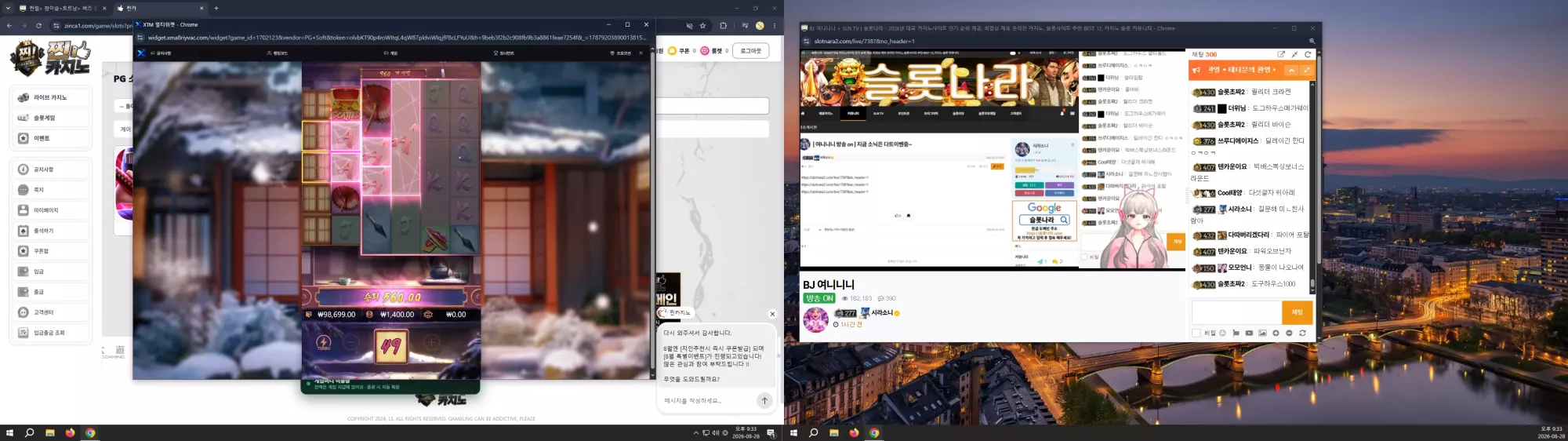Image resolution: width=1568 pixels, height=441 pixels.
Task: Click the zoom icon in slotnara address bar
Action: (x=1312, y=41)
